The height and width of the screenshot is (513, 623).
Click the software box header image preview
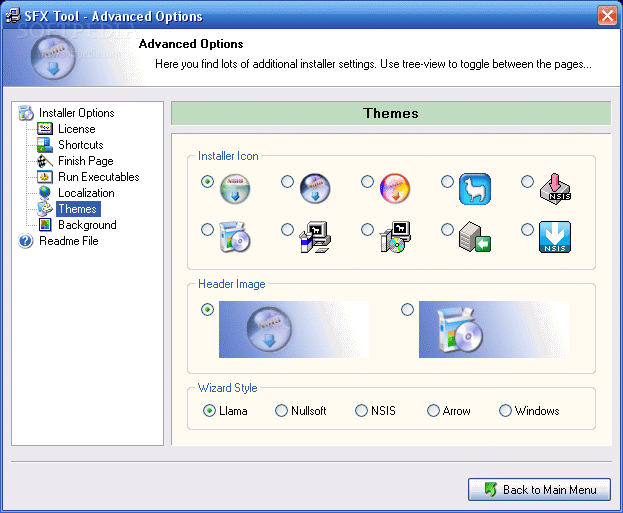click(x=494, y=329)
